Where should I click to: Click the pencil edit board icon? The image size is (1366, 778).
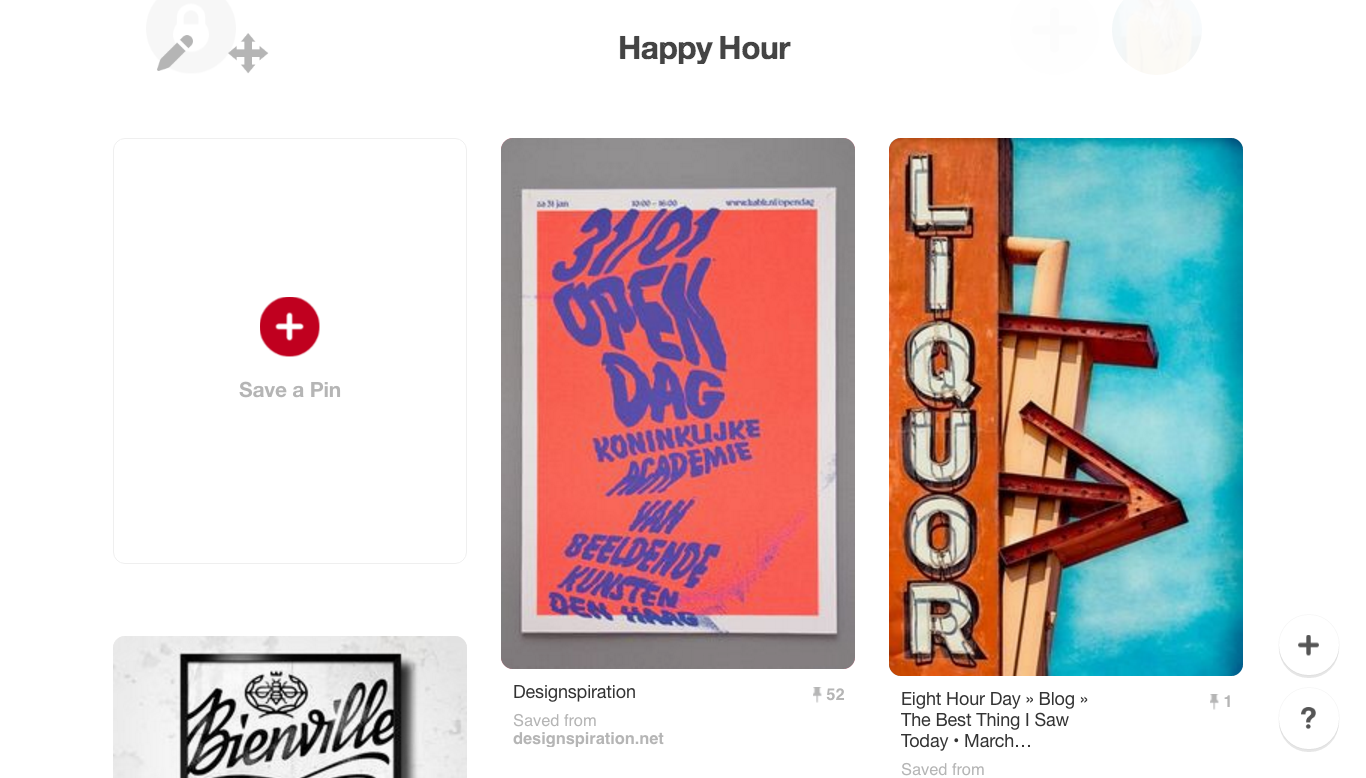[175, 53]
